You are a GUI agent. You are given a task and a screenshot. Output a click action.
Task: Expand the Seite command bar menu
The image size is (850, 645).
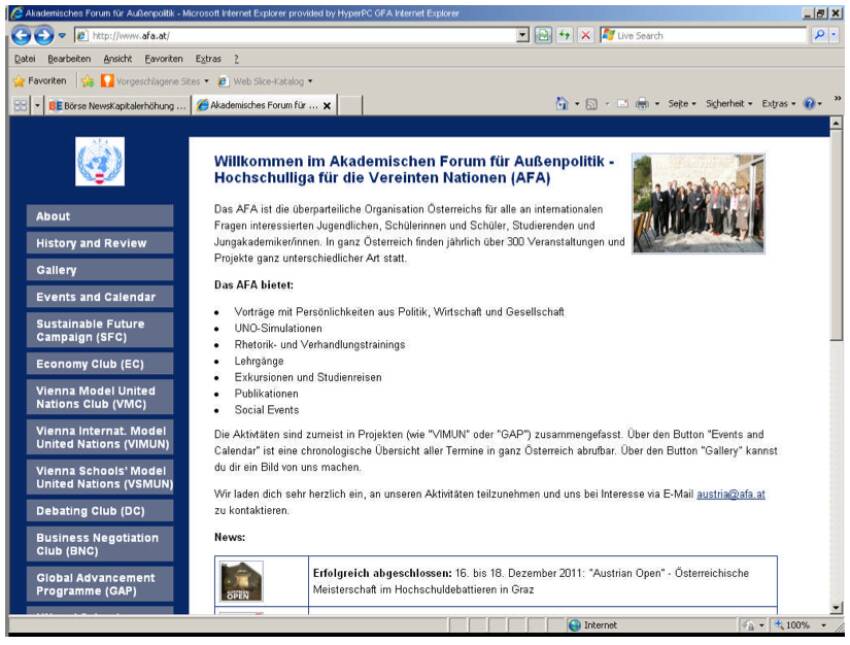point(682,104)
